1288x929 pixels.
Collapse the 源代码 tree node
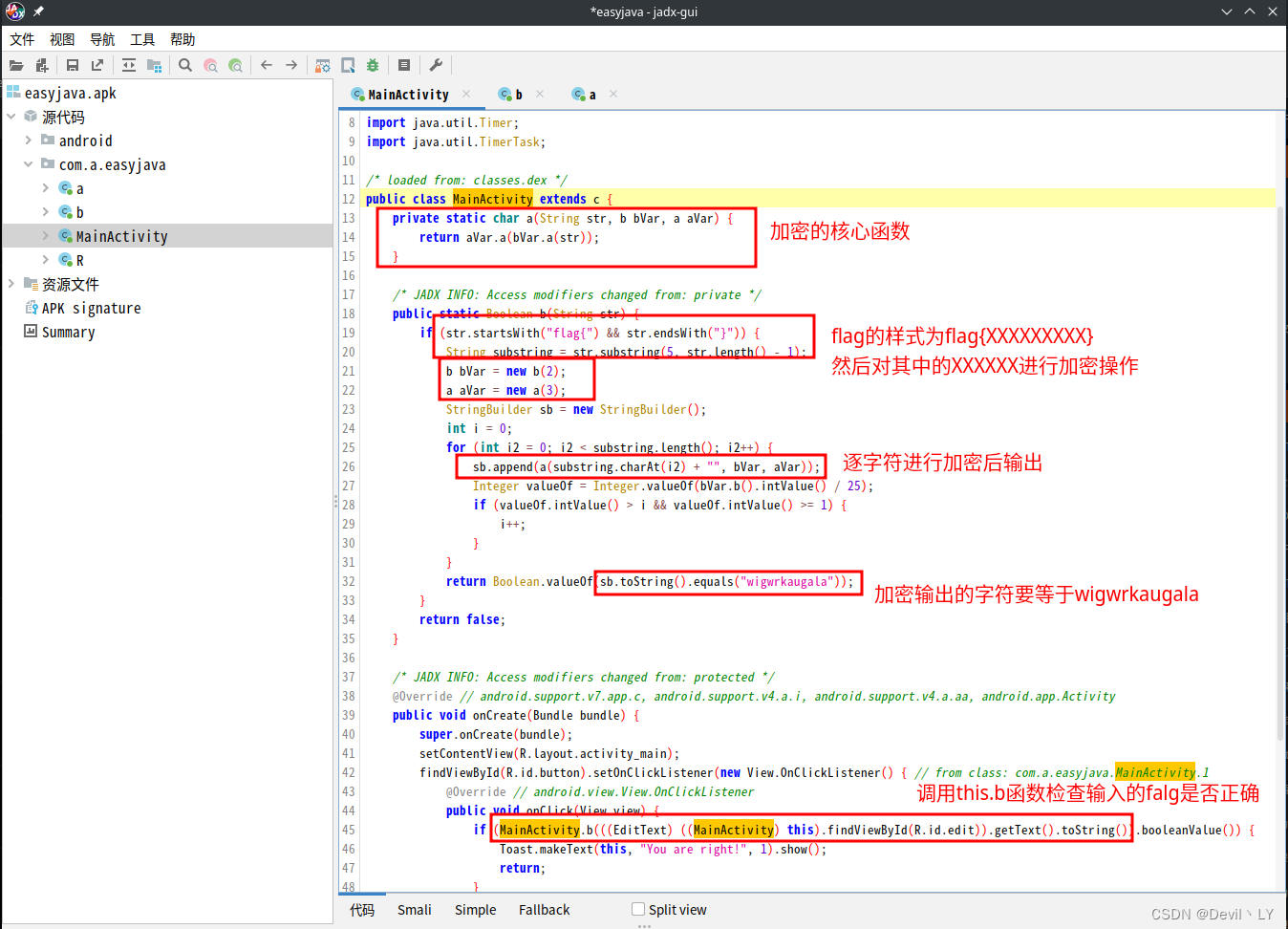coord(11,117)
